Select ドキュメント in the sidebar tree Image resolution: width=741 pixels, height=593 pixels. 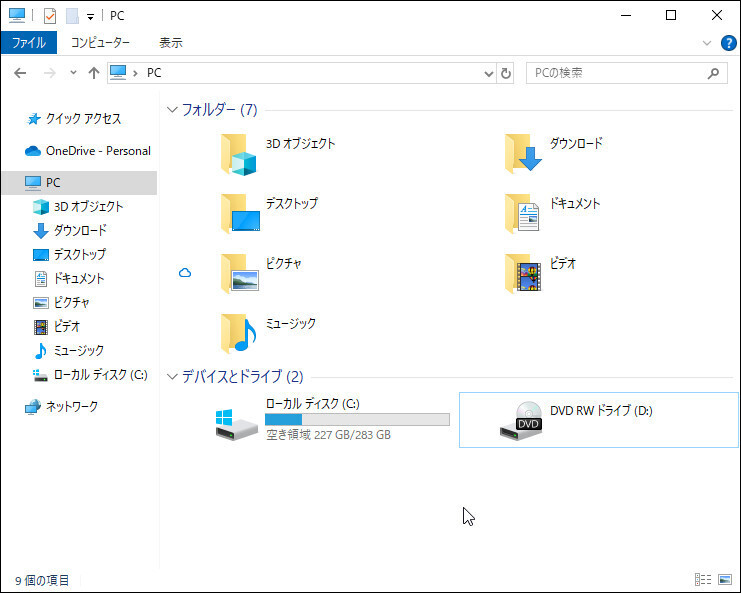pos(69,279)
